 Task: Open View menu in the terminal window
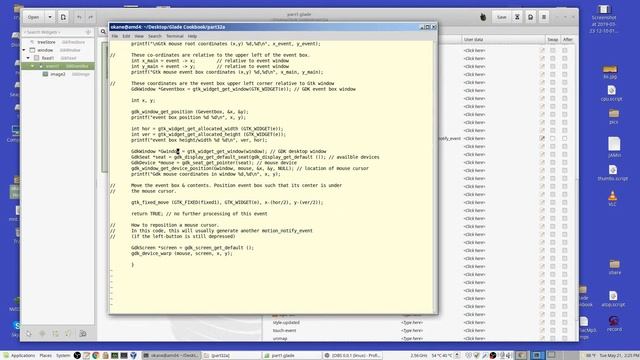(139, 36)
